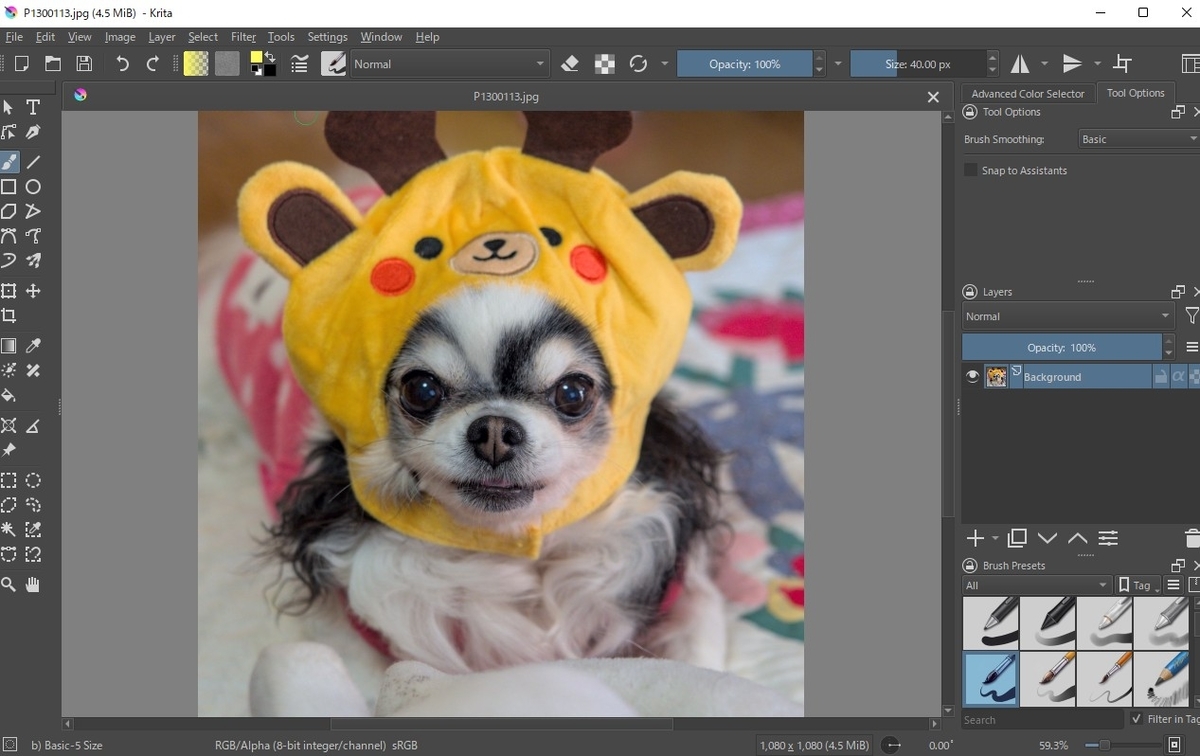Click the Undo arrow in toolbar

coord(122,64)
